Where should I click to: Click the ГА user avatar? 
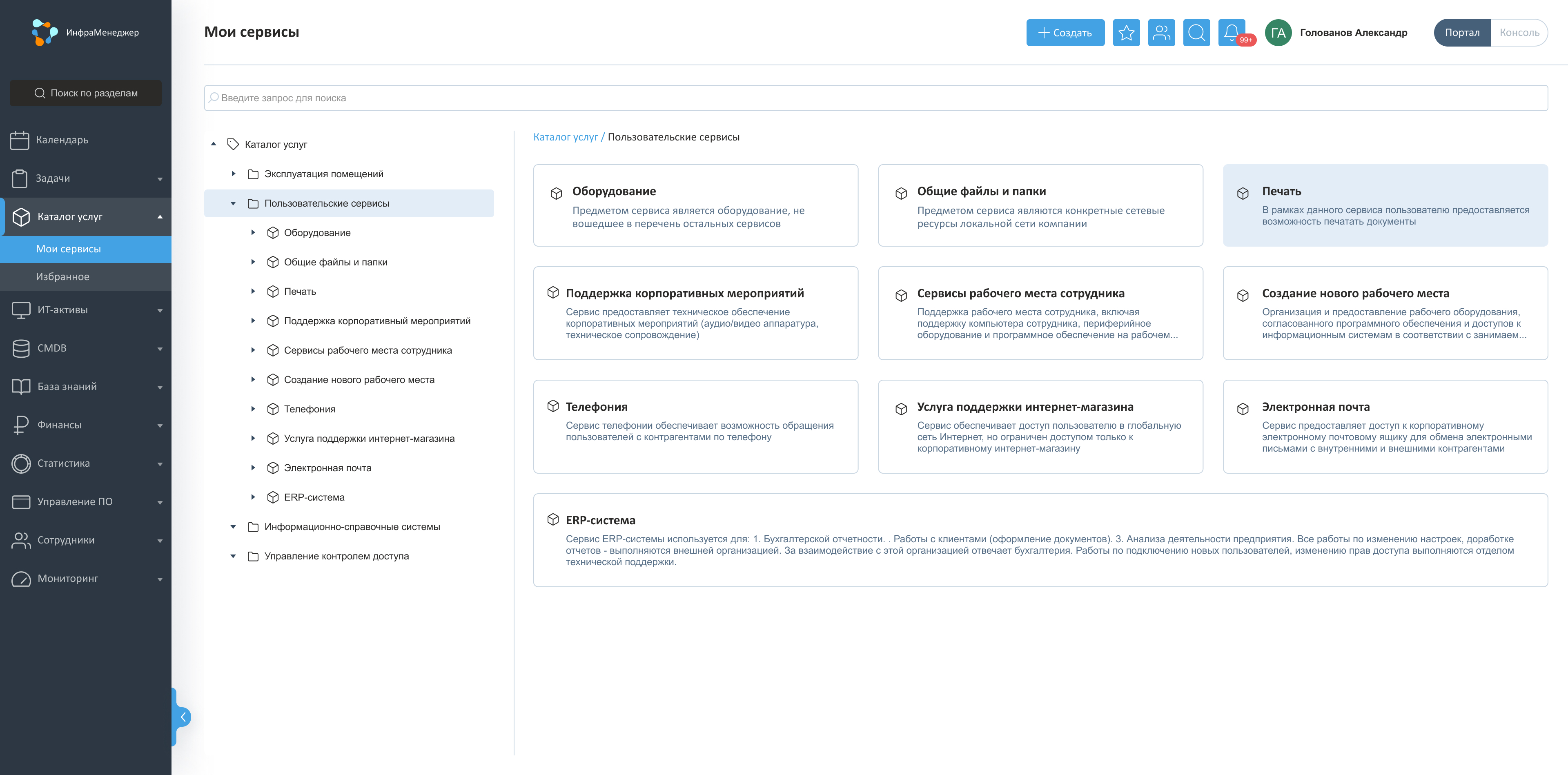1278,33
